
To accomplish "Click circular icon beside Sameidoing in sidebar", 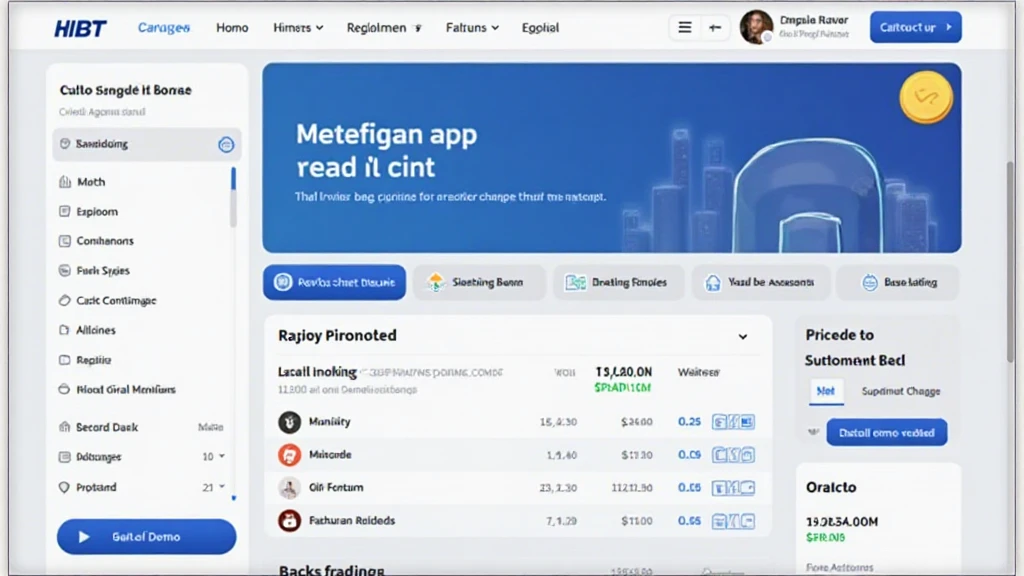I will [226, 145].
